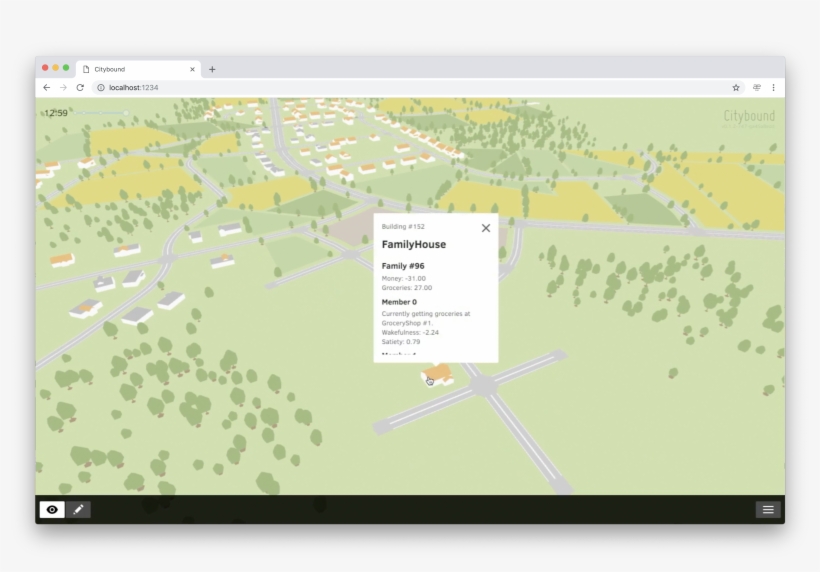Screen dimensions: 820x572
Task: Open the browser three-dot menu
Action: 773,88
